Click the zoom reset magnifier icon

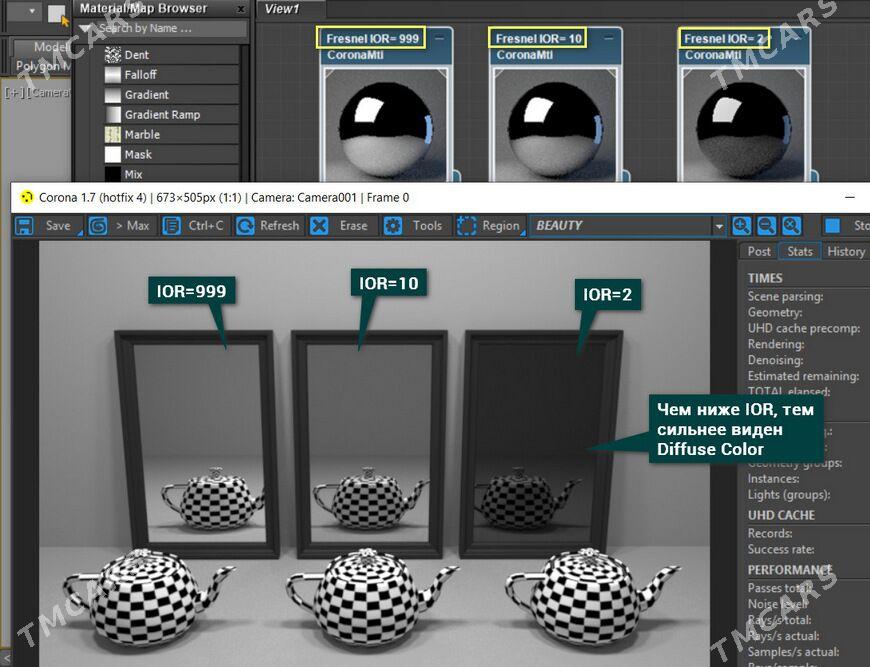[x=791, y=226]
